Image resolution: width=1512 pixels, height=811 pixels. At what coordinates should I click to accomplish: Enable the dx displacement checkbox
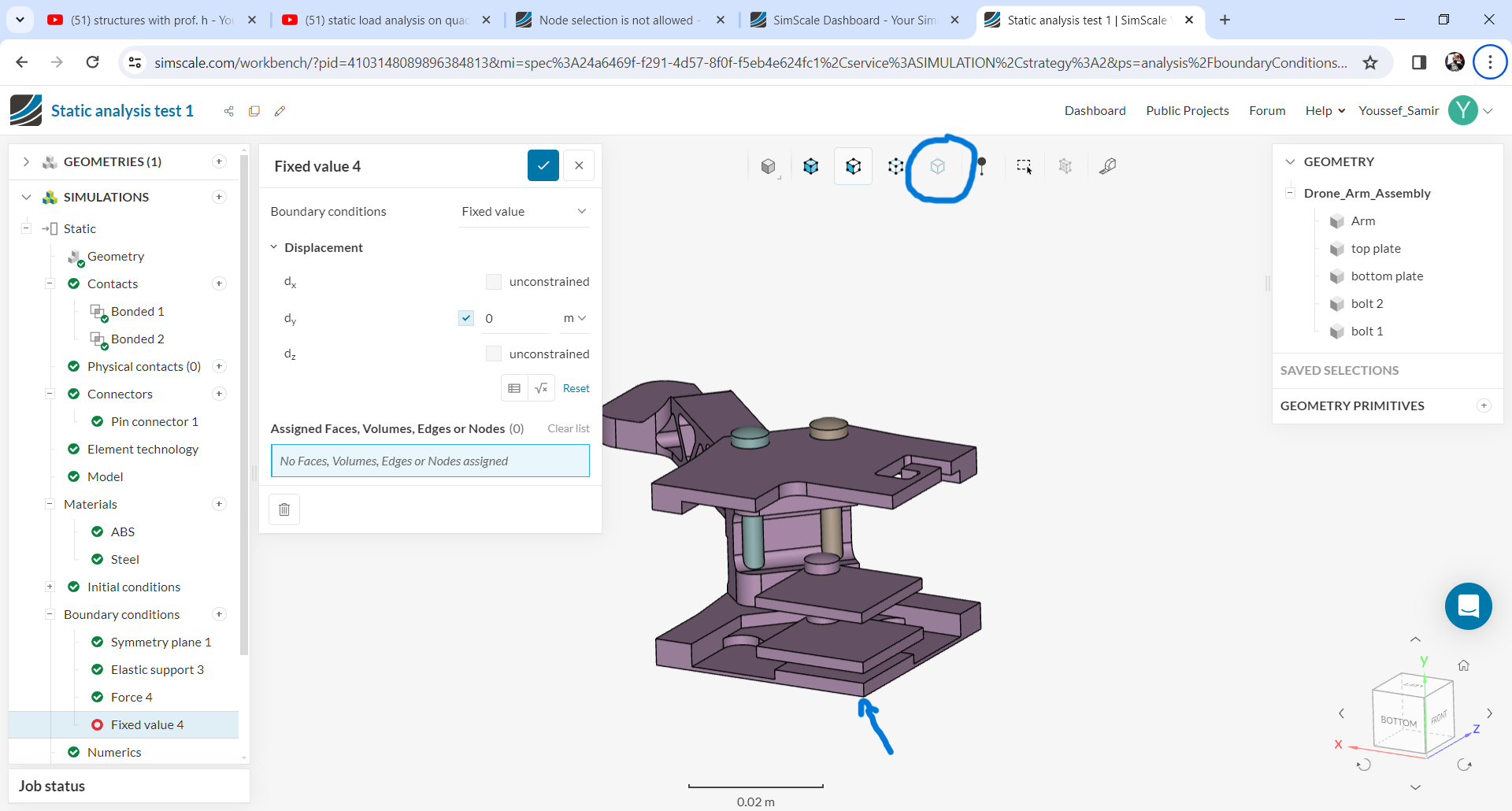pos(494,282)
